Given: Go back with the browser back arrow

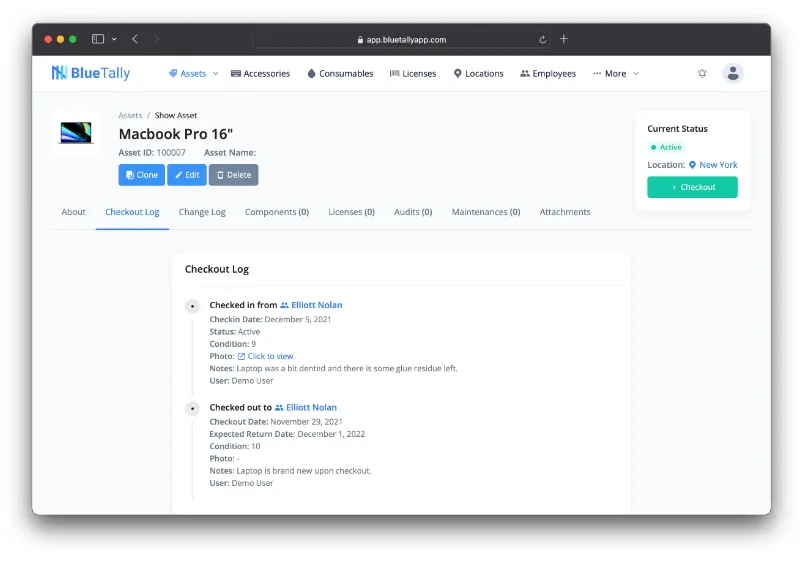Looking at the screenshot, I should 135,39.
